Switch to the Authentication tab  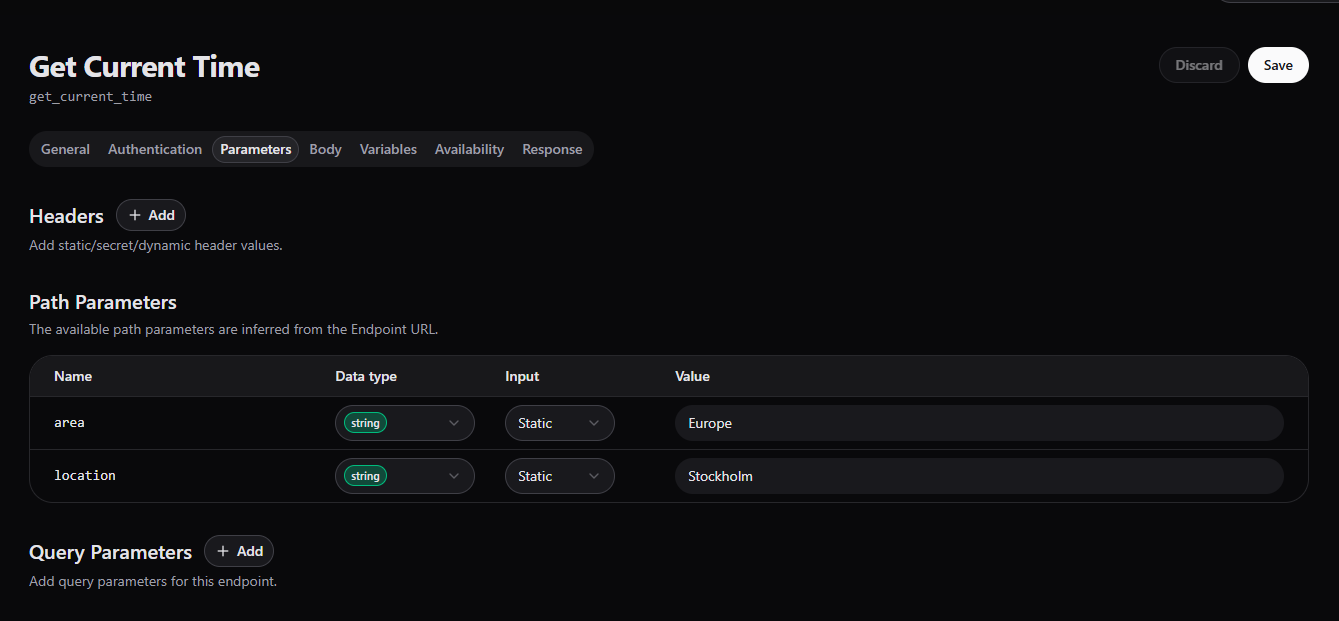click(x=155, y=149)
